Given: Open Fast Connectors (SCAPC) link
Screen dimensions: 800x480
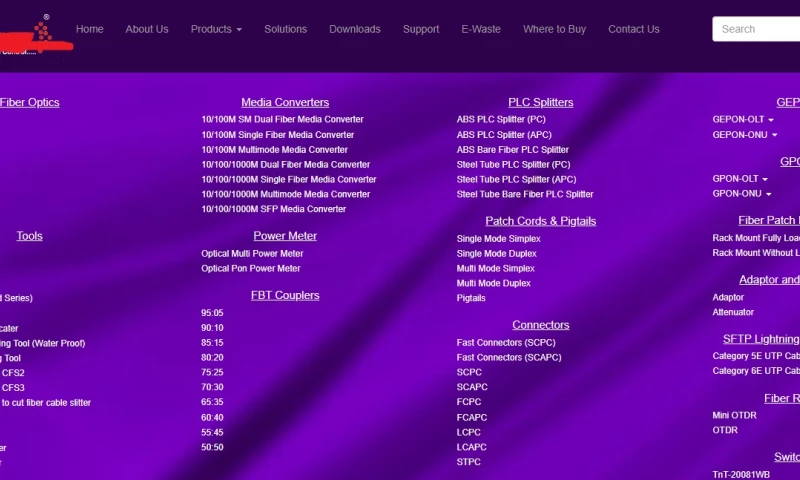Looking at the screenshot, I should click(x=508, y=357).
